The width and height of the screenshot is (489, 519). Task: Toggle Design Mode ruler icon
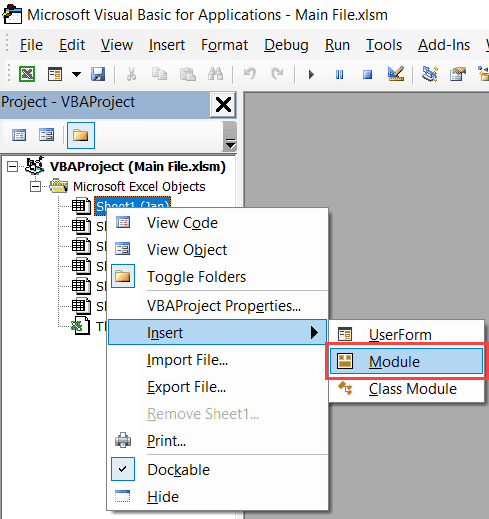click(x=396, y=73)
